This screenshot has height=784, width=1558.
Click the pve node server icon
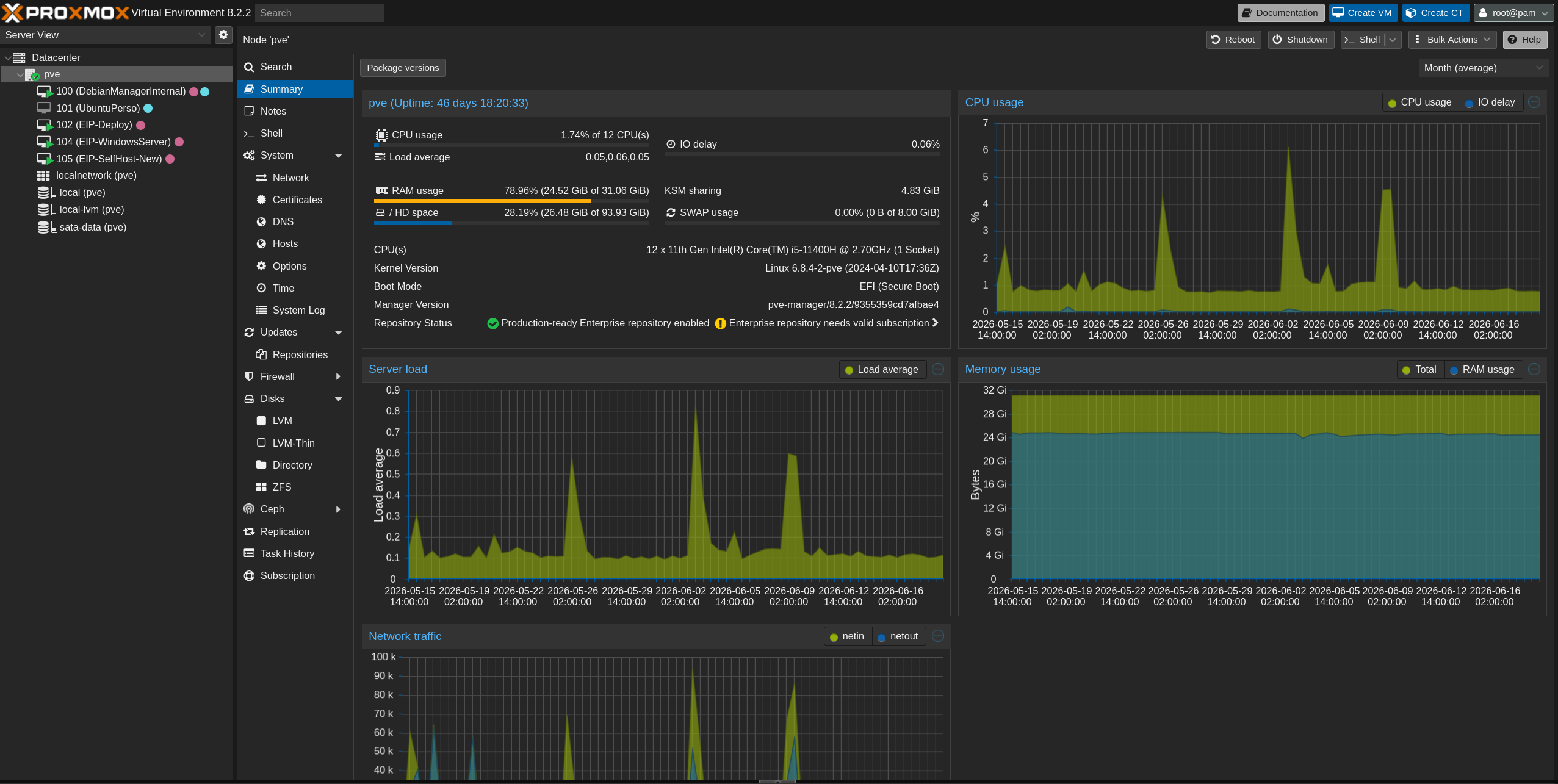(32, 74)
